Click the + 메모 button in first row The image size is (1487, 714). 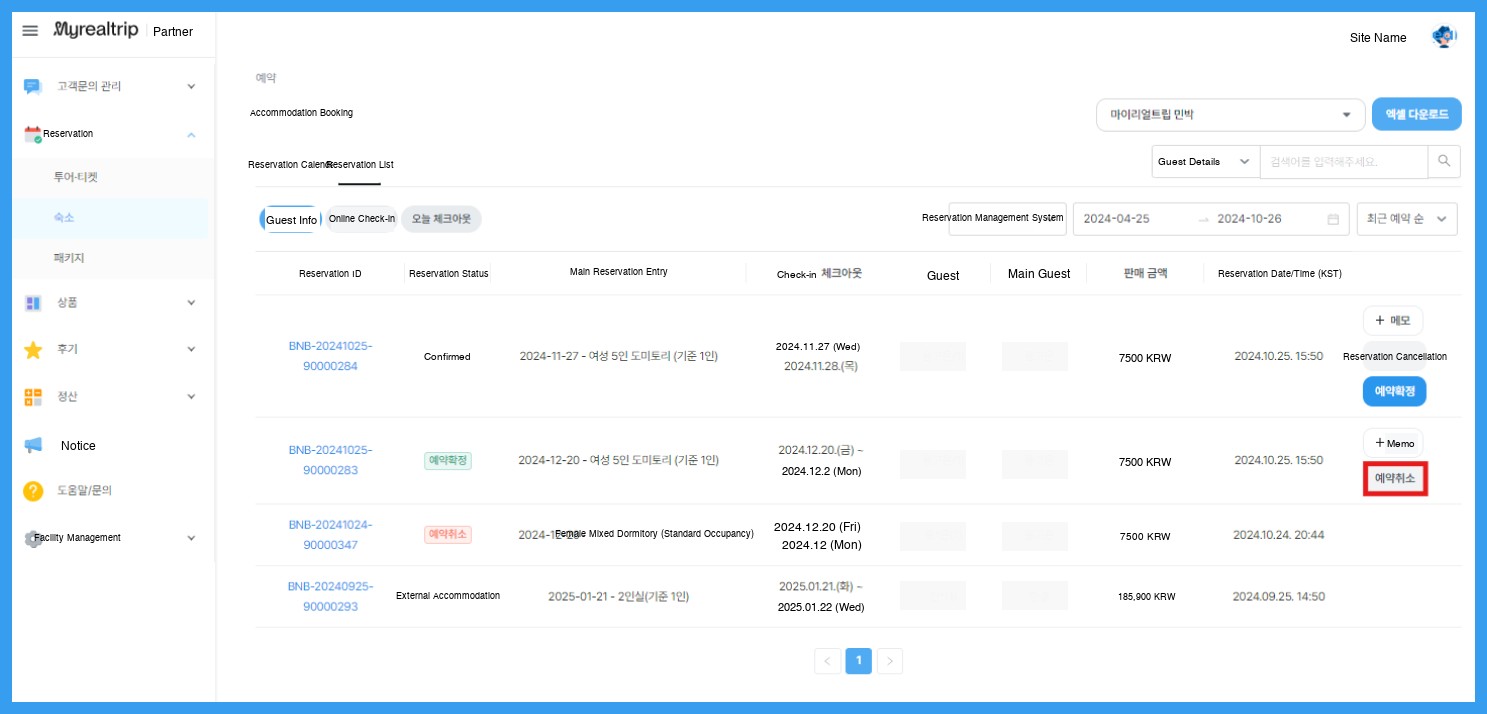tap(1392, 321)
